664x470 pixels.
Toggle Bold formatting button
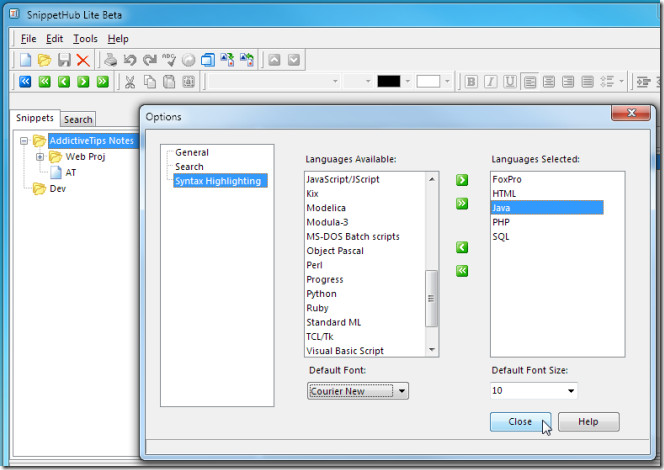click(x=471, y=82)
